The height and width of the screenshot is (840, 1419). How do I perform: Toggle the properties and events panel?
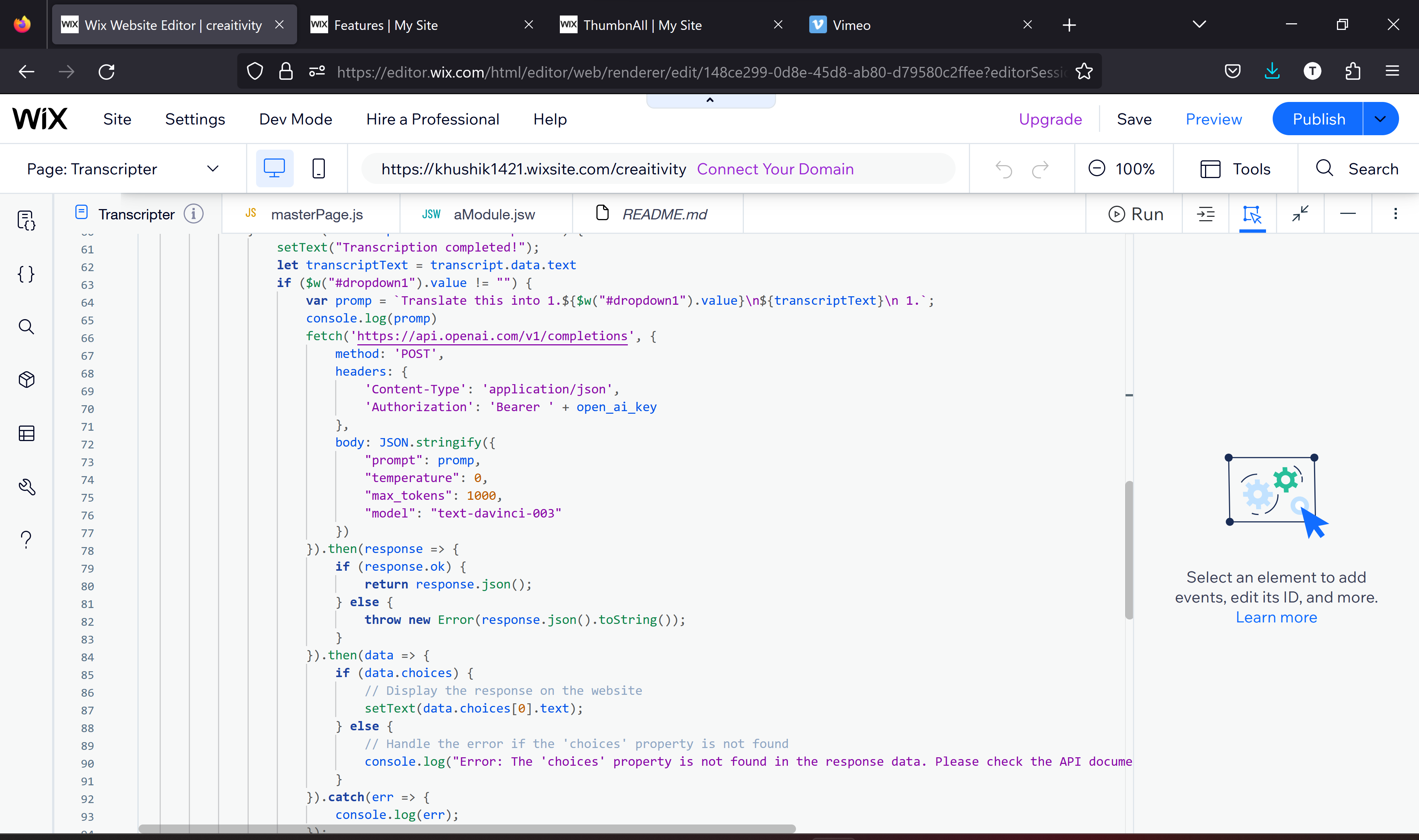pyautogui.click(x=1252, y=214)
